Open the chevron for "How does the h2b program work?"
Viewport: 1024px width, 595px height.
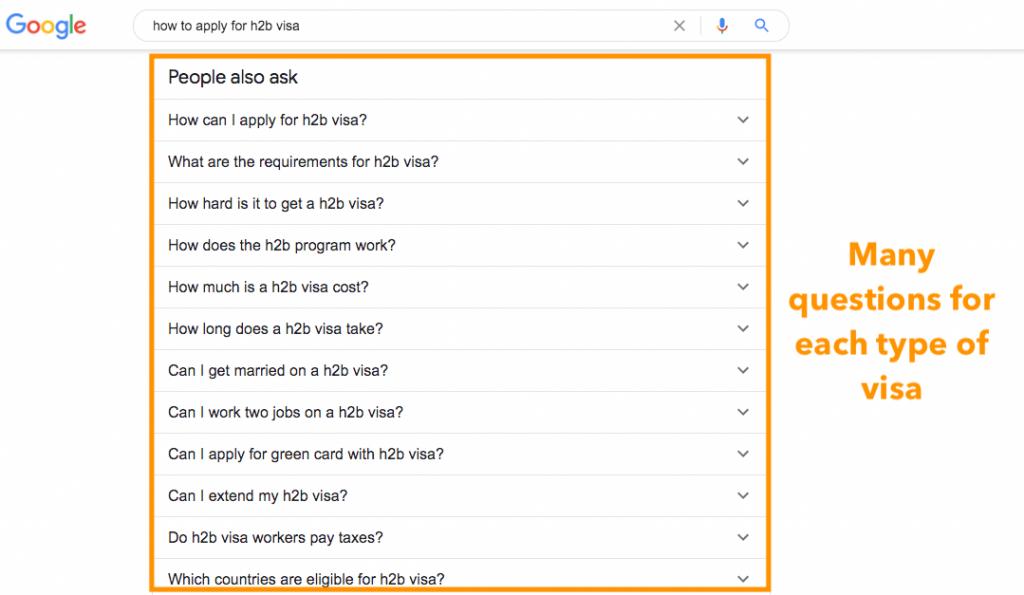(743, 245)
